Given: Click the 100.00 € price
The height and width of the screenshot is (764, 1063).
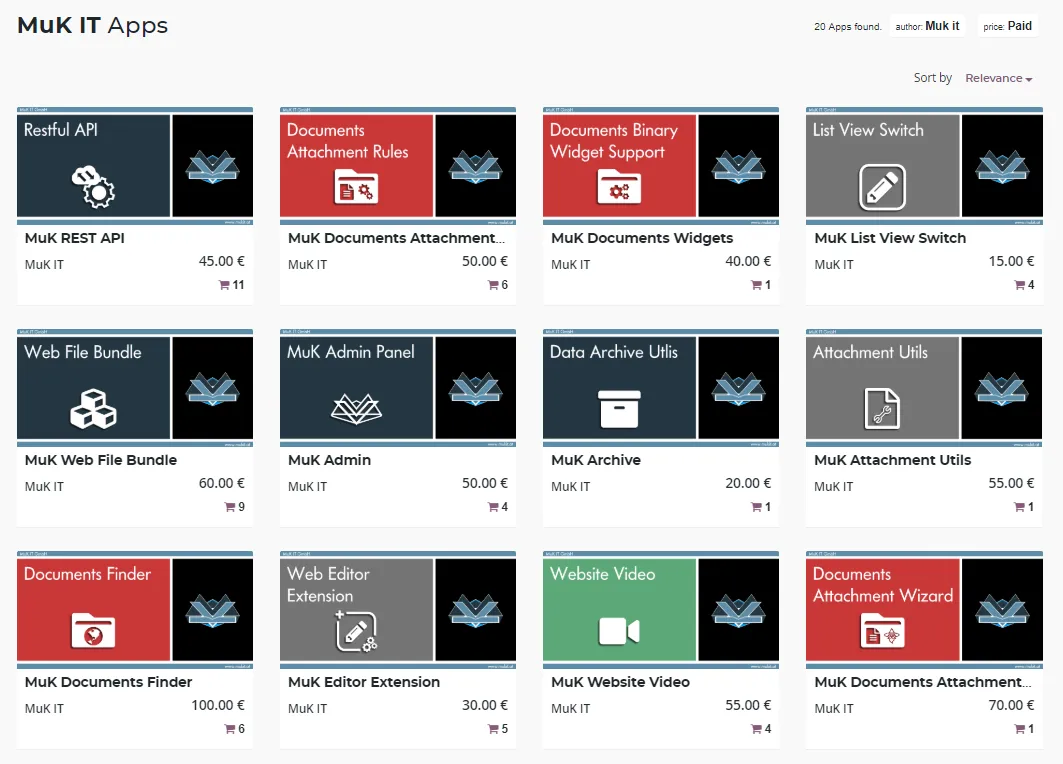Looking at the screenshot, I should (218, 705).
